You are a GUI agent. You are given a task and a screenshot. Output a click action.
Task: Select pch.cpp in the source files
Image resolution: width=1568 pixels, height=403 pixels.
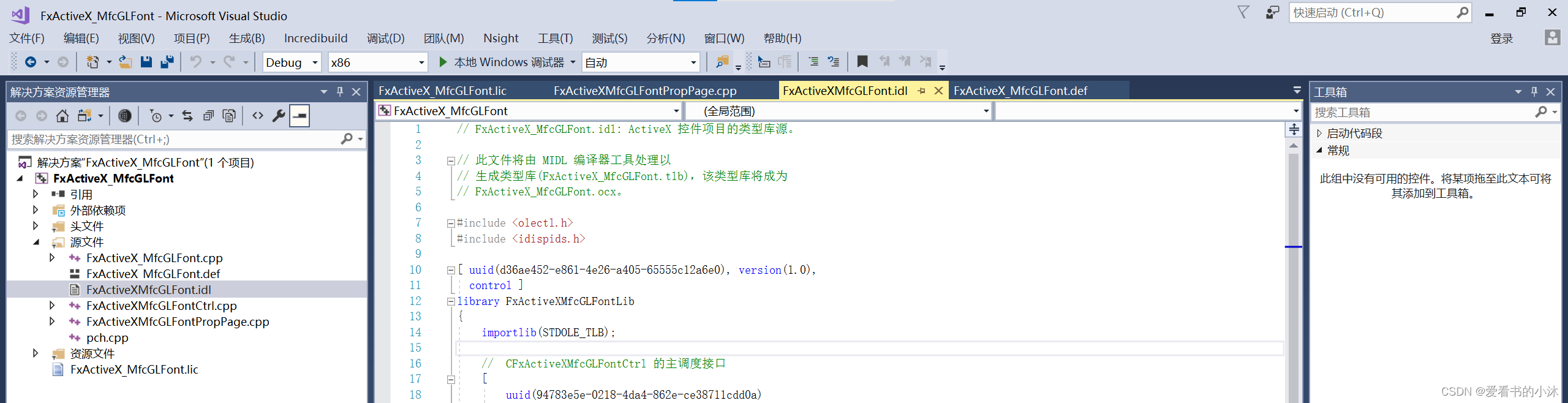[x=107, y=337]
